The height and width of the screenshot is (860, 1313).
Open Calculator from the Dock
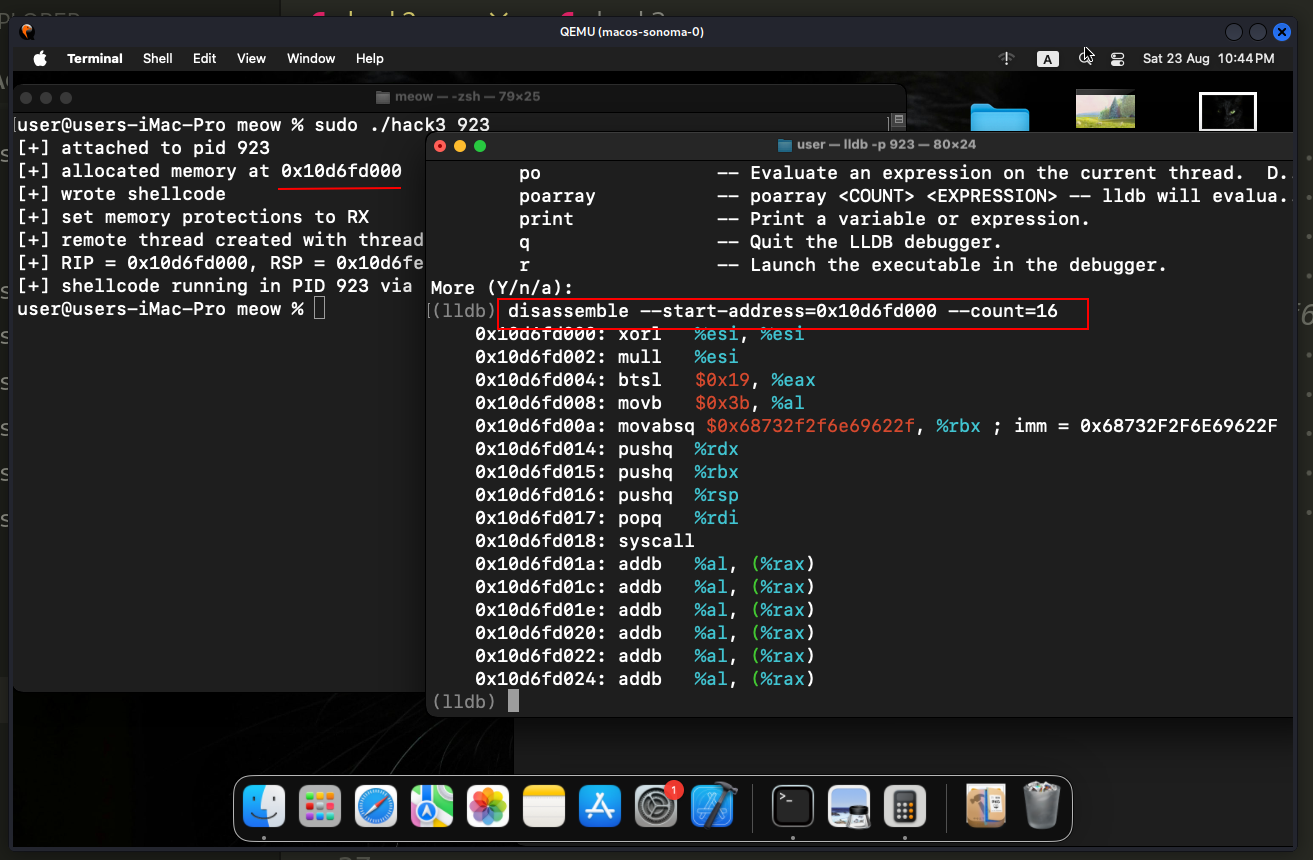(905, 806)
